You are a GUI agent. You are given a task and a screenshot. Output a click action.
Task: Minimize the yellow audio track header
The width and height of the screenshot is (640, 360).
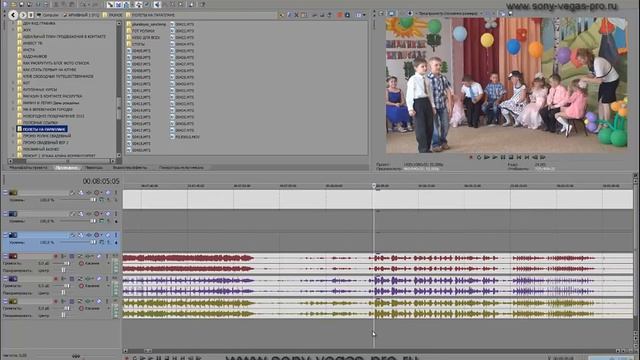tap(5, 301)
